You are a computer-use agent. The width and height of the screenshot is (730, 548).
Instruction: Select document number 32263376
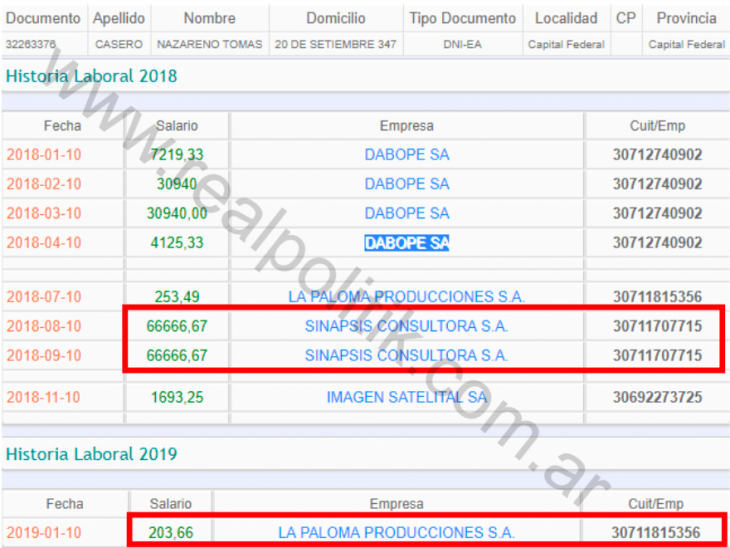click(31, 45)
